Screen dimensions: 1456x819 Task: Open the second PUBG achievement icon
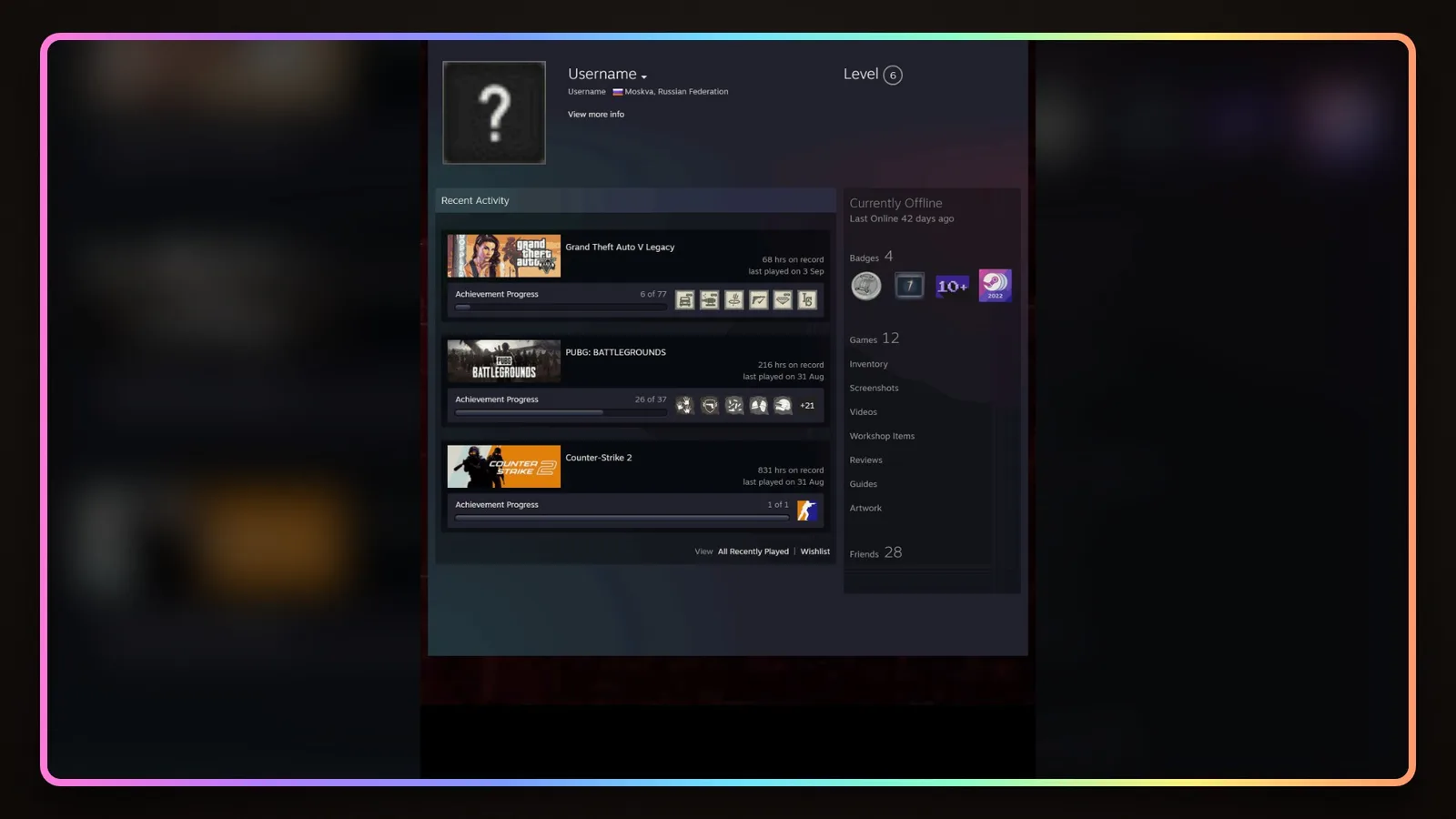click(710, 406)
